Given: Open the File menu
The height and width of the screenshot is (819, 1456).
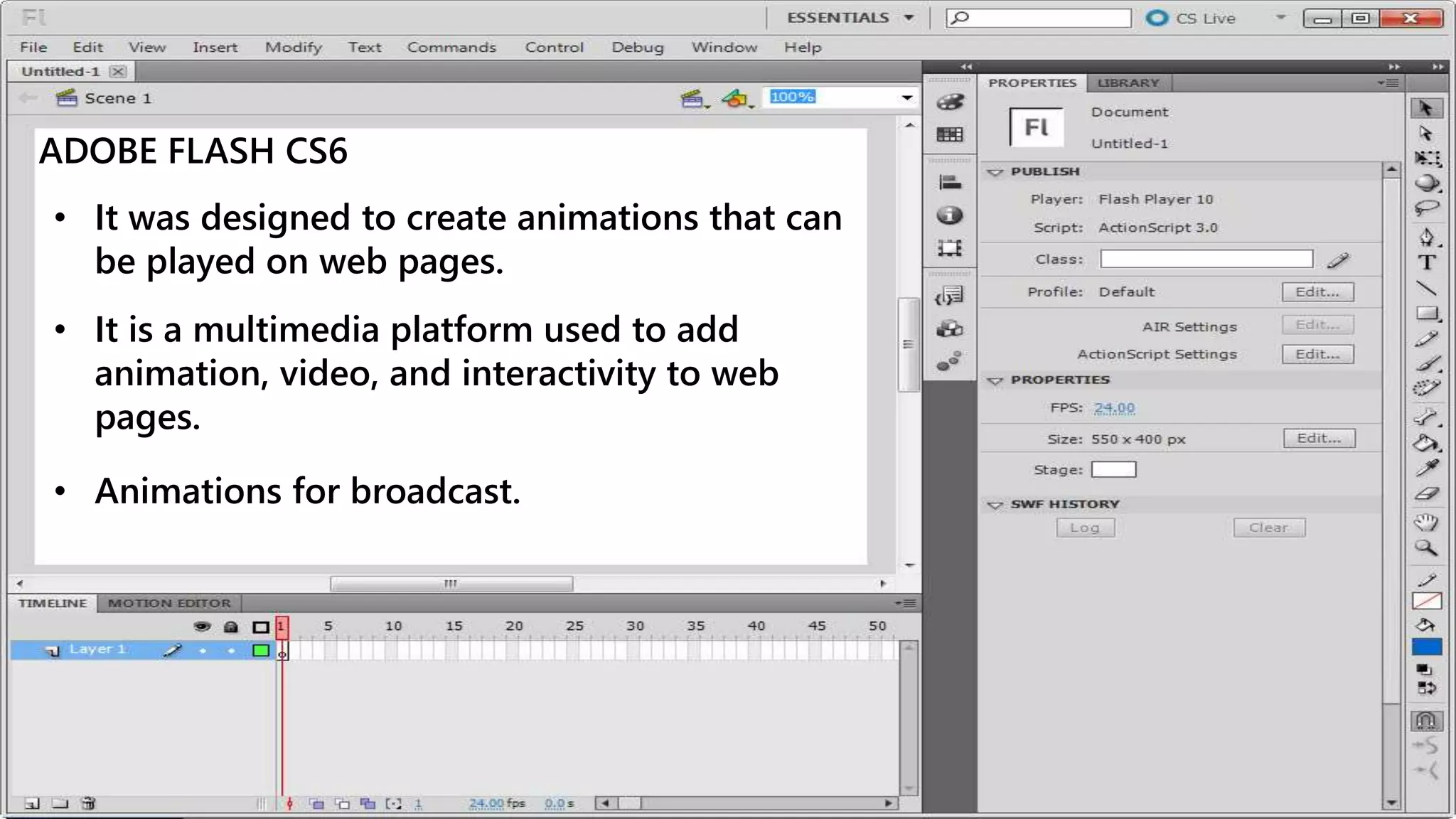Looking at the screenshot, I should coord(33,47).
